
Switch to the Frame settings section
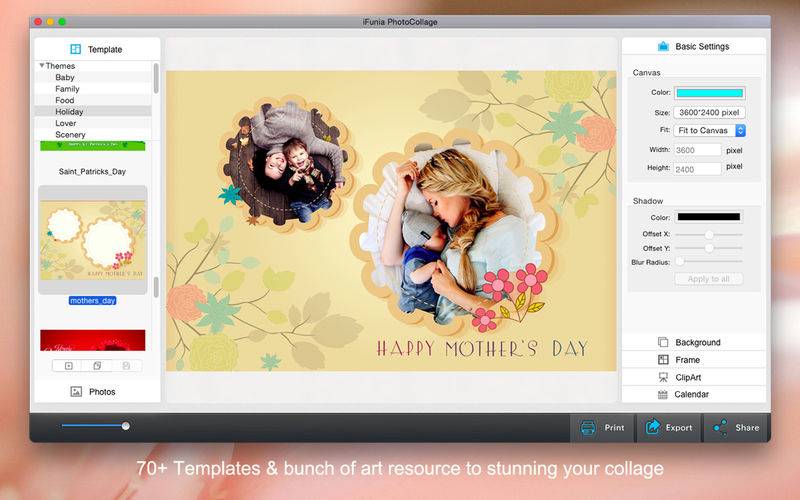click(693, 360)
